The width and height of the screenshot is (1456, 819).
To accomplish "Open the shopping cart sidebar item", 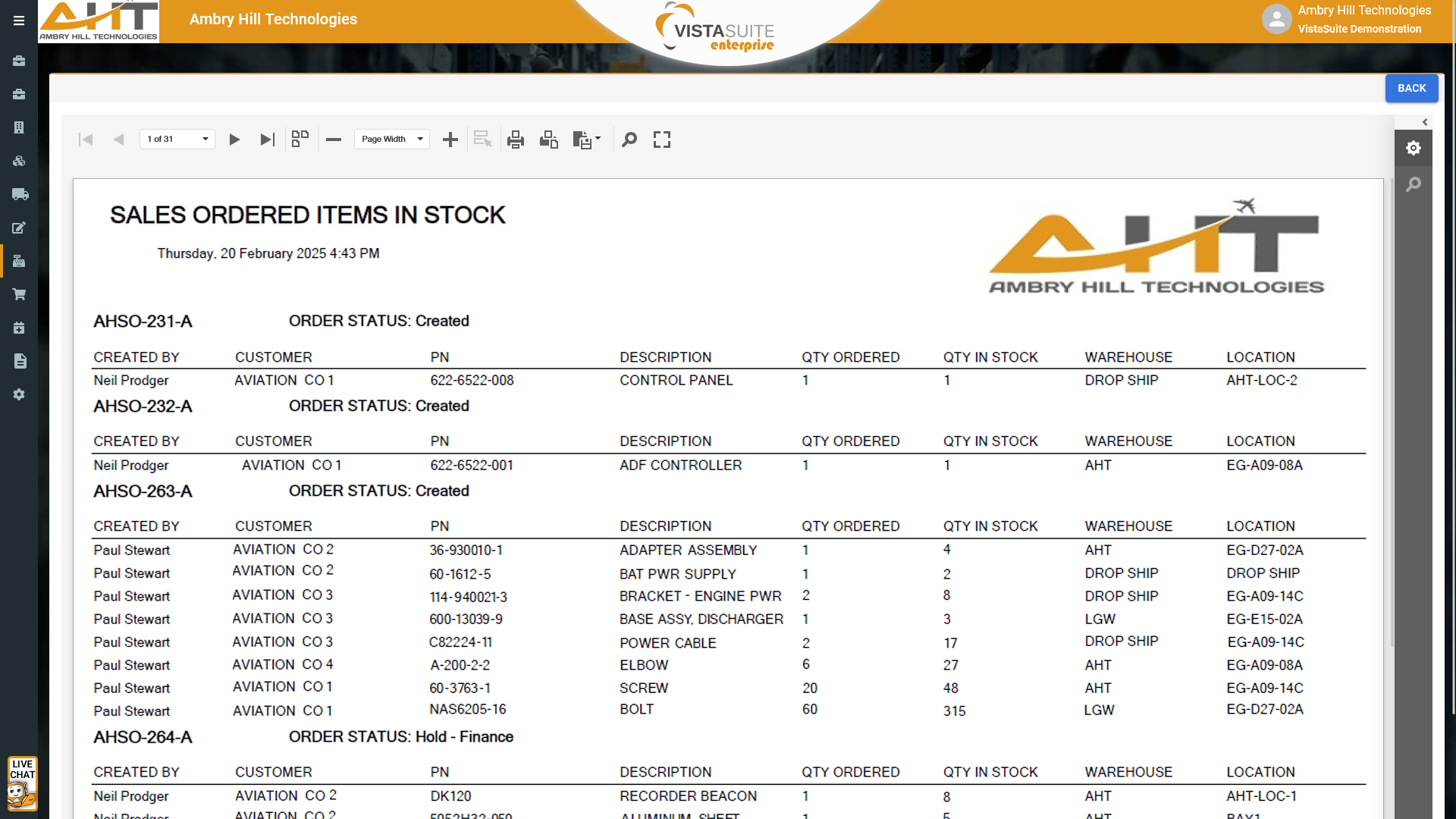I will 19,294.
